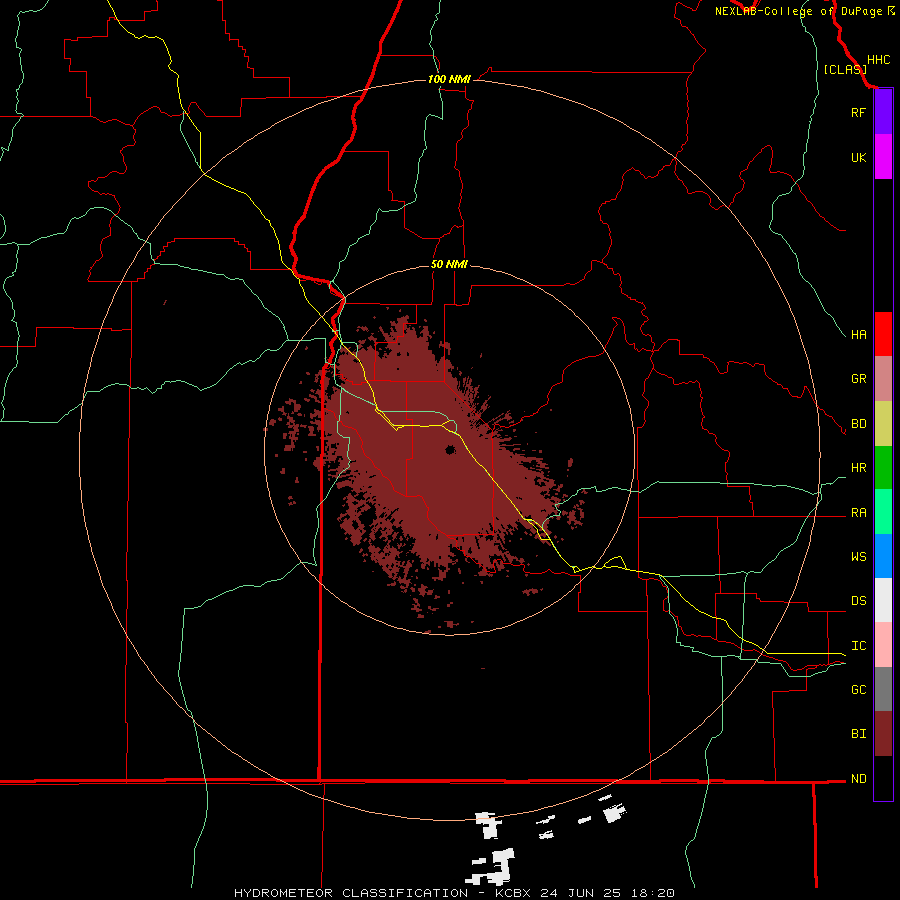Click the 50 NMI range ring label
The height and width of the screenshot is (900, 900).
pos(449,264)
